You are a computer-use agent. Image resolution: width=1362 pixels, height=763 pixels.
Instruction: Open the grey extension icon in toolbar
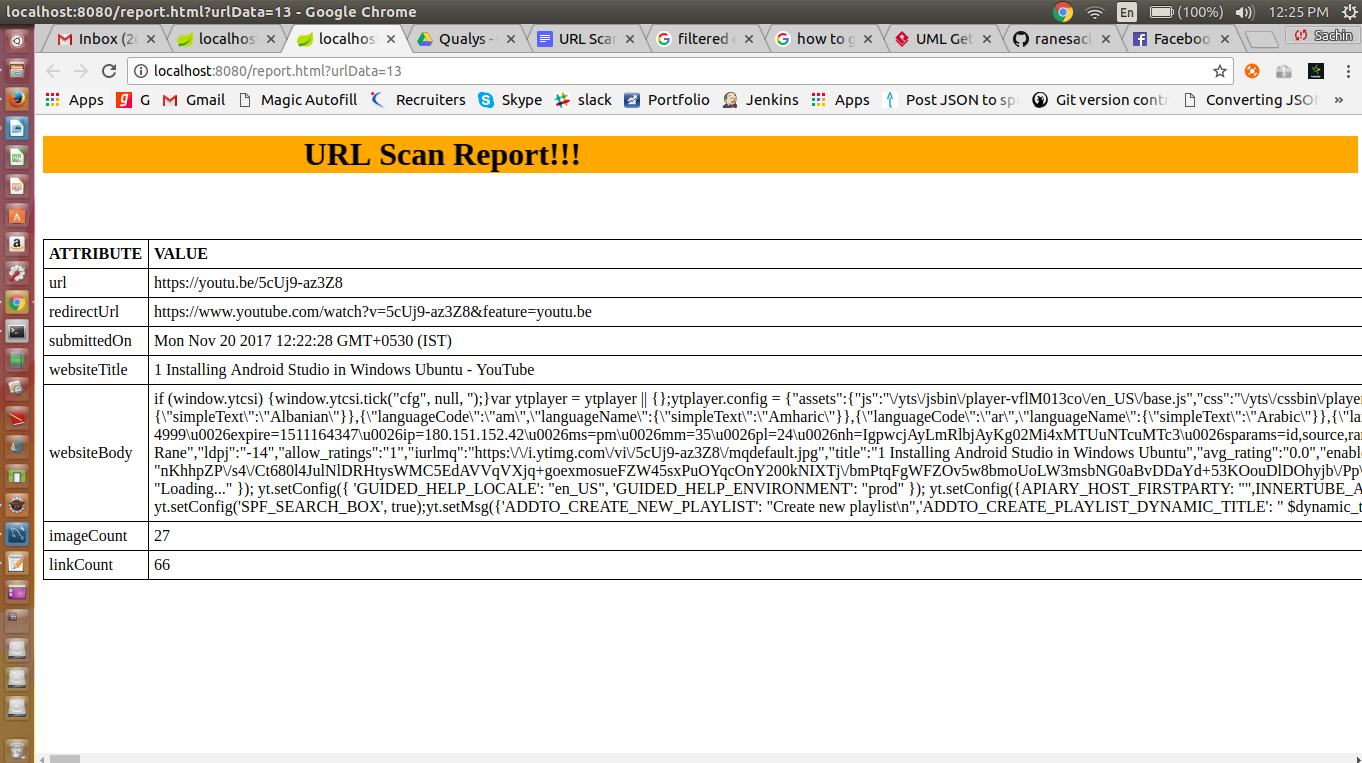coord(1284,71)
